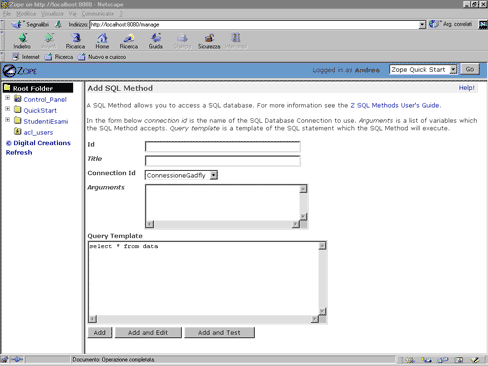
Task: Click the Netscape throbber logo icon
Action: click(x=483, y=24)
